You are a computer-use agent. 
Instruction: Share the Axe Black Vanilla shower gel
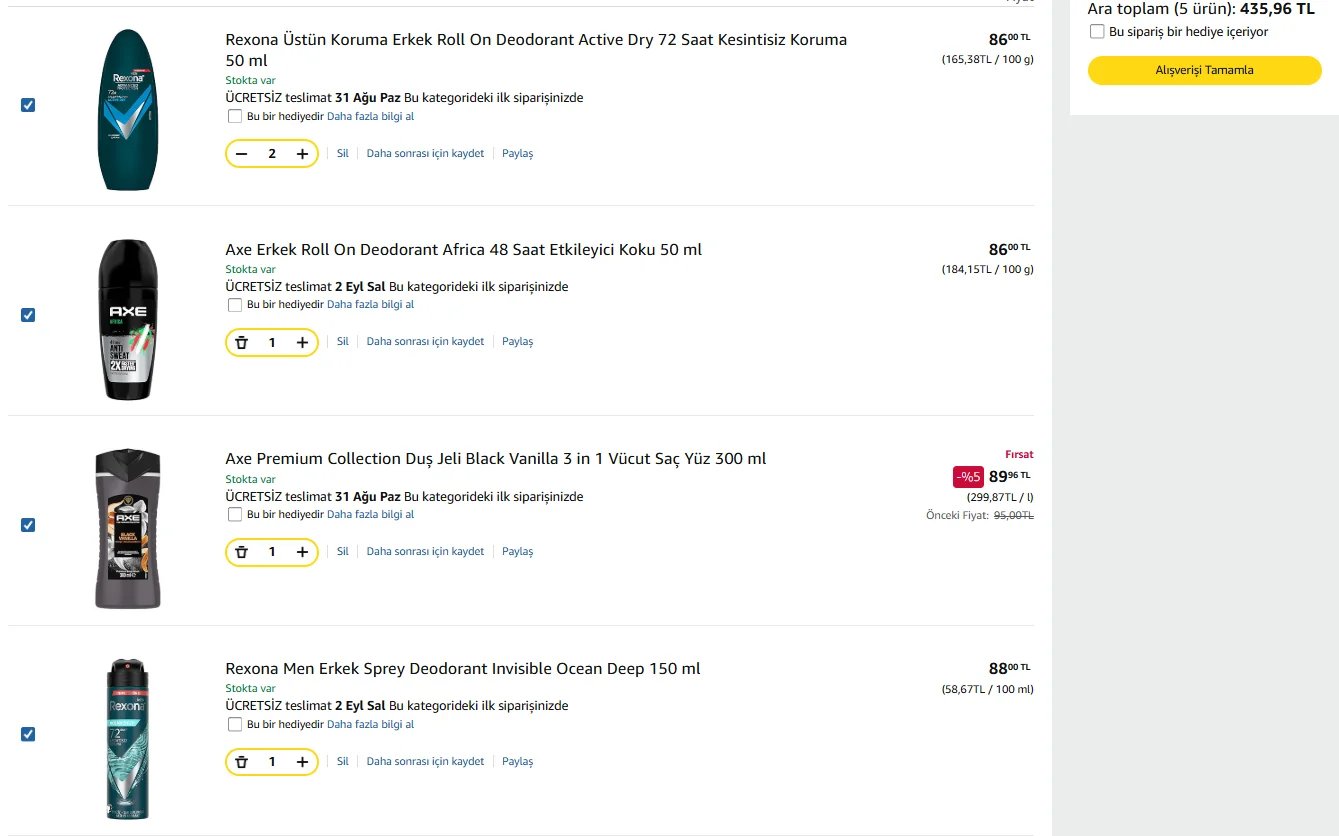517,552
